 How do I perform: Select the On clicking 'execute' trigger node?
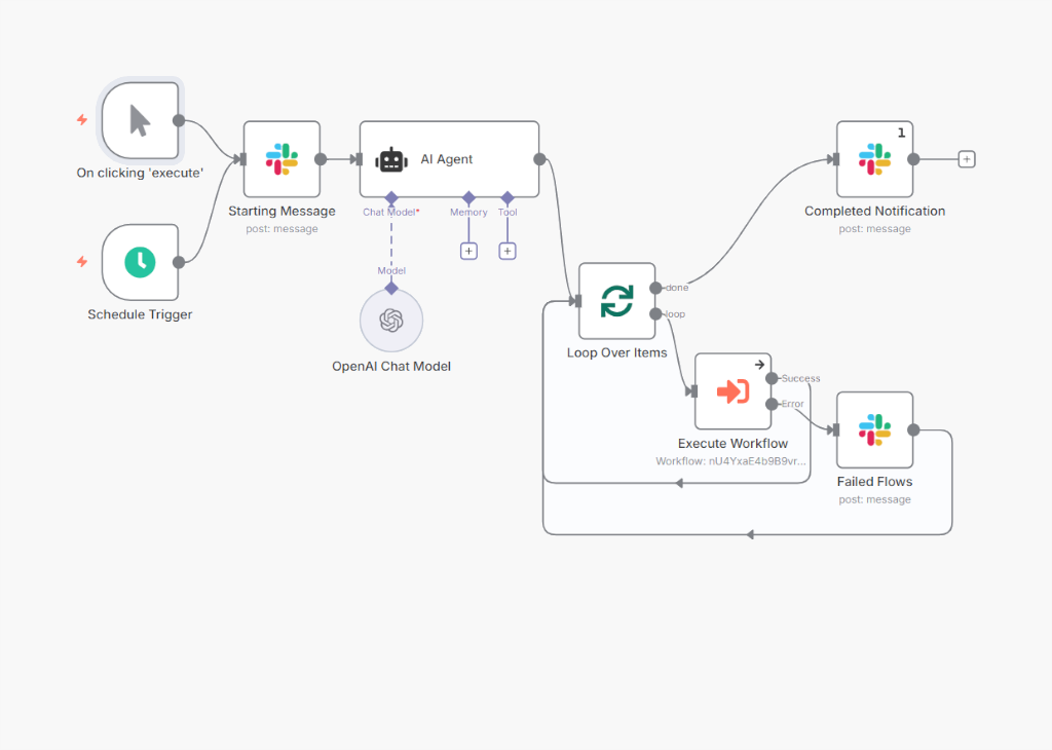[x=140, y=121]
